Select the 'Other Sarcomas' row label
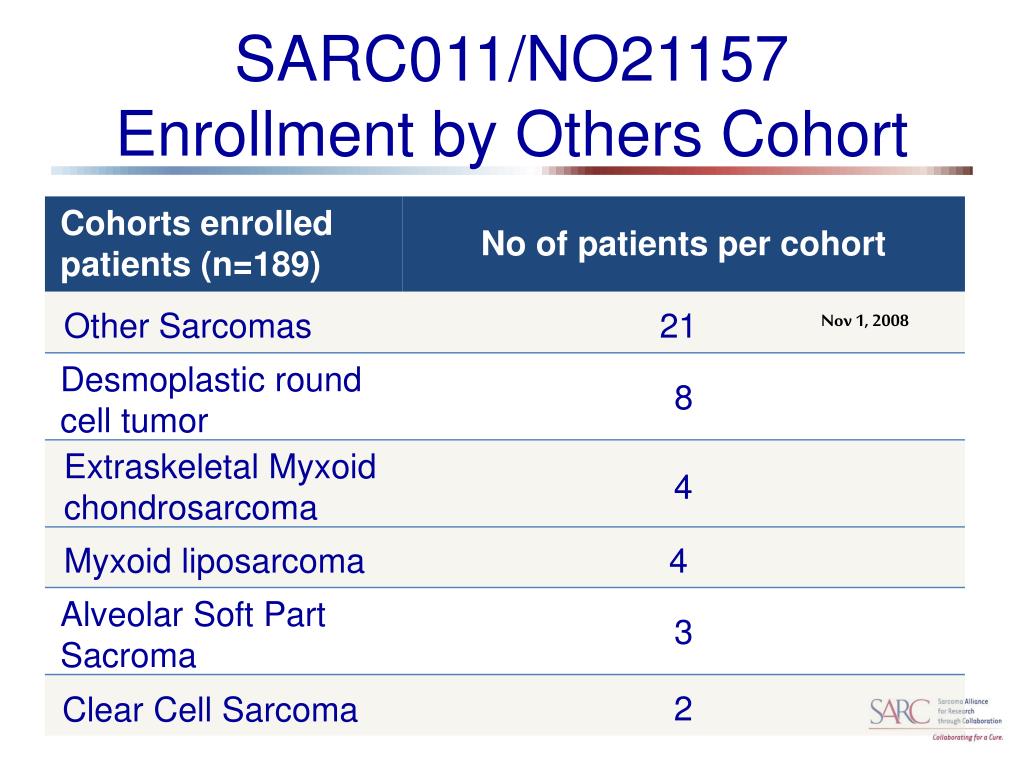 (187, 326)
